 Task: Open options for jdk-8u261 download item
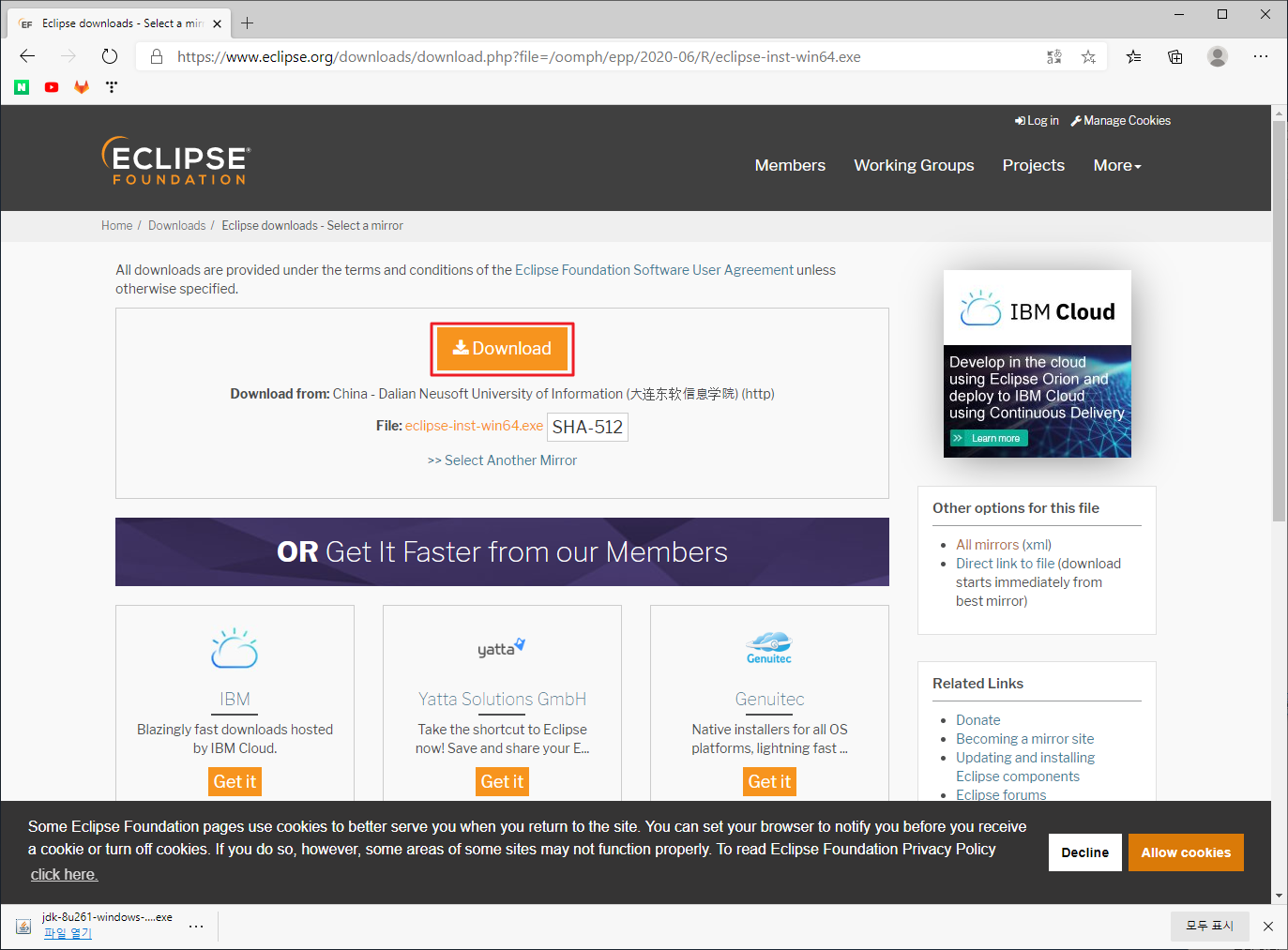(196, 927)
